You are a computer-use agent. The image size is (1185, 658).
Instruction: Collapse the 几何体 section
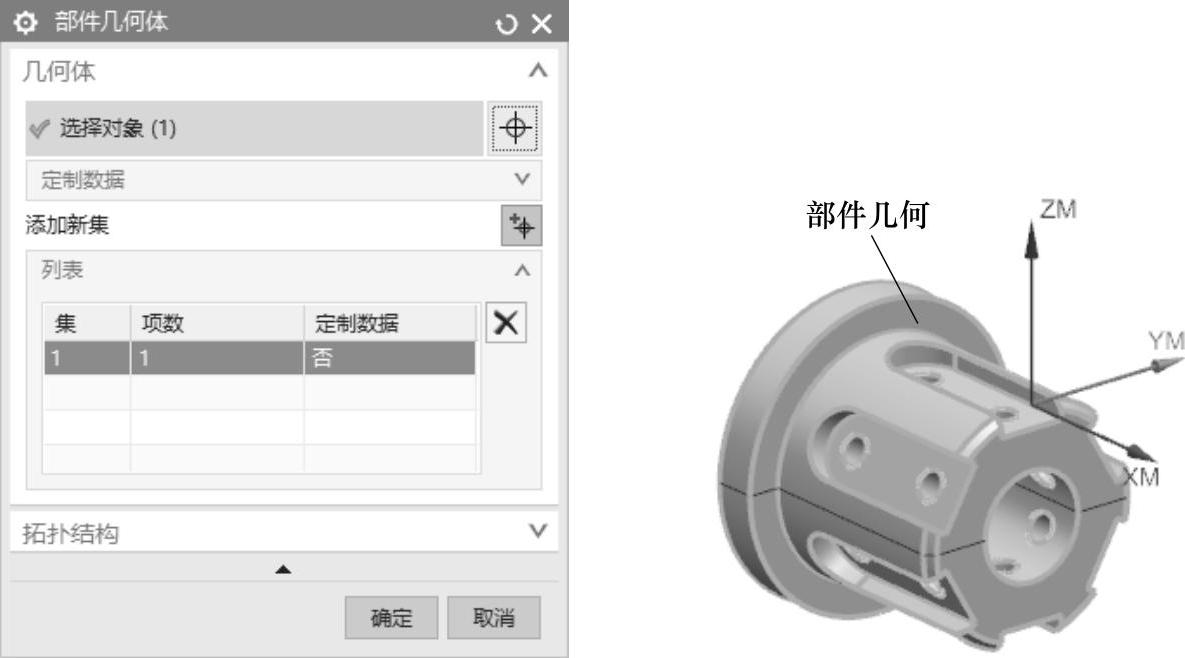(x=537, y=71)
